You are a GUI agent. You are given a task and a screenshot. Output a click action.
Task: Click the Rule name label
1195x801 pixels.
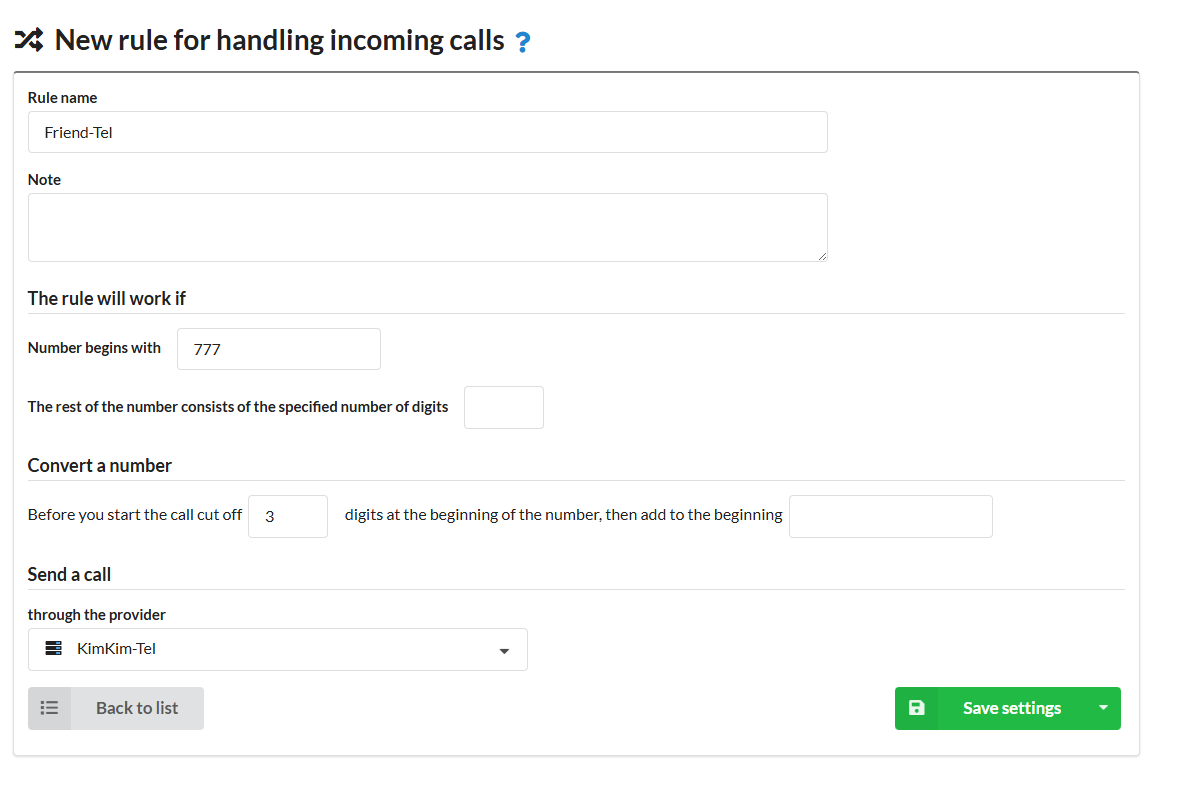[62, 98]
